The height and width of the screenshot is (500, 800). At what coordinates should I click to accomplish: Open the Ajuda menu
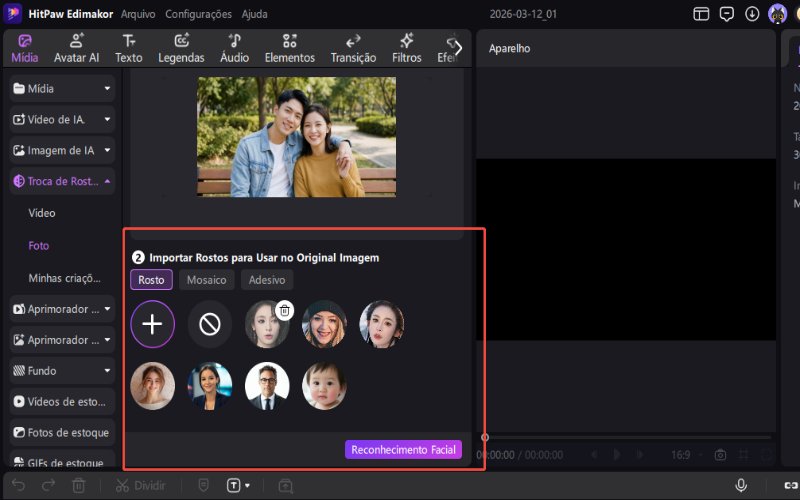[x=254, y=14]
